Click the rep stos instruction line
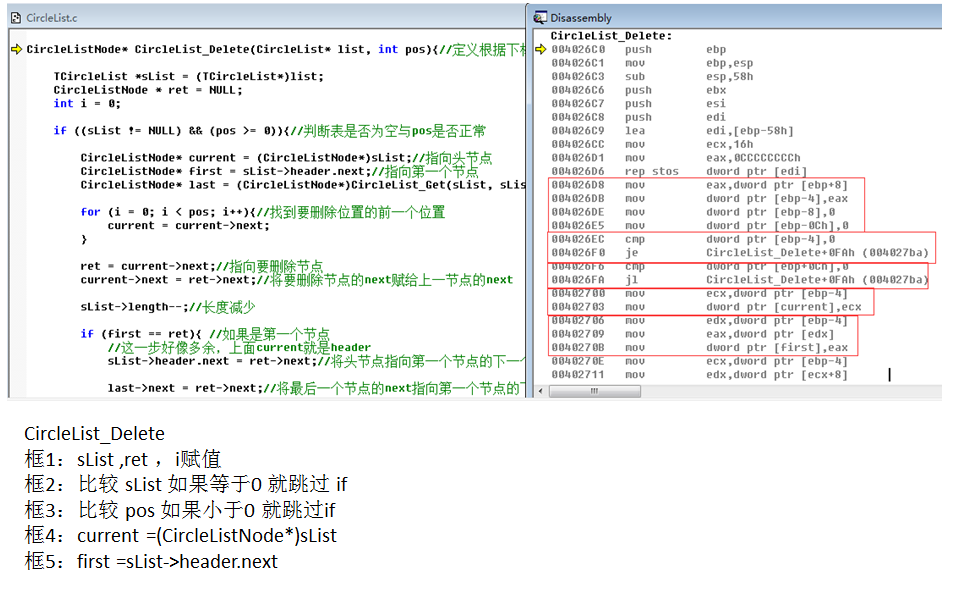Image resolution: width=959 pixels, height=601 pixels. [x=679, y=171]
